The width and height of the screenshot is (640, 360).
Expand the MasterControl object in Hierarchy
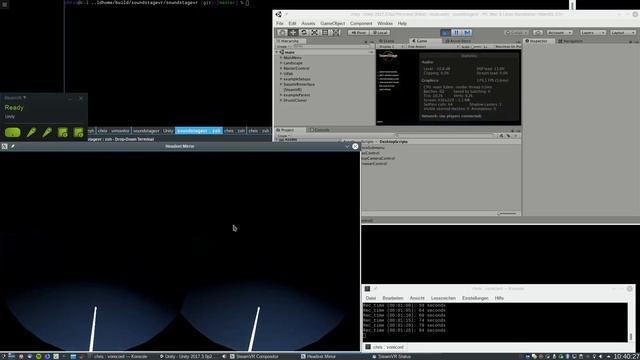click(281, 68)
